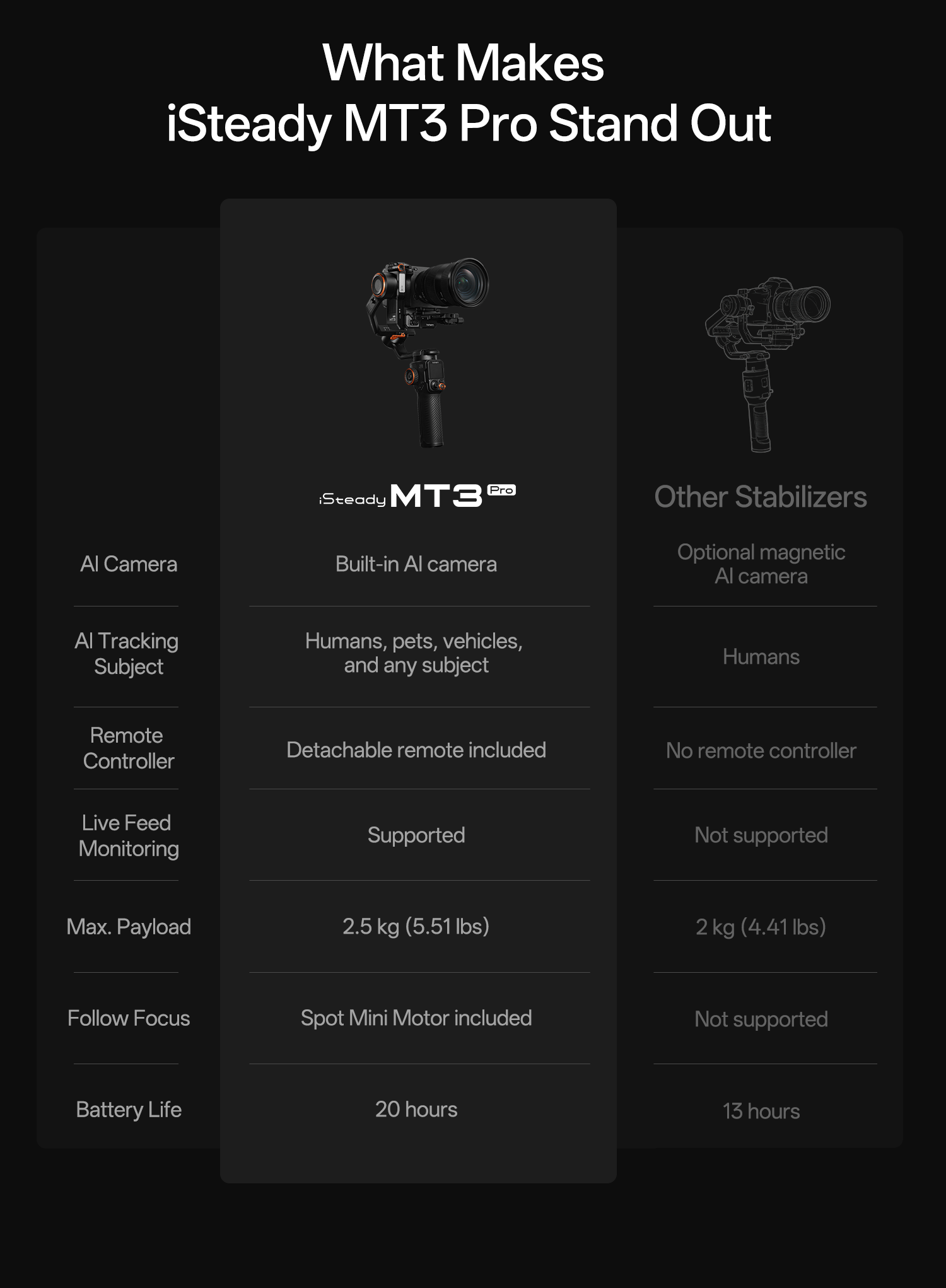Click "Spot Mini Motor included" text

tap(416, 1018)
